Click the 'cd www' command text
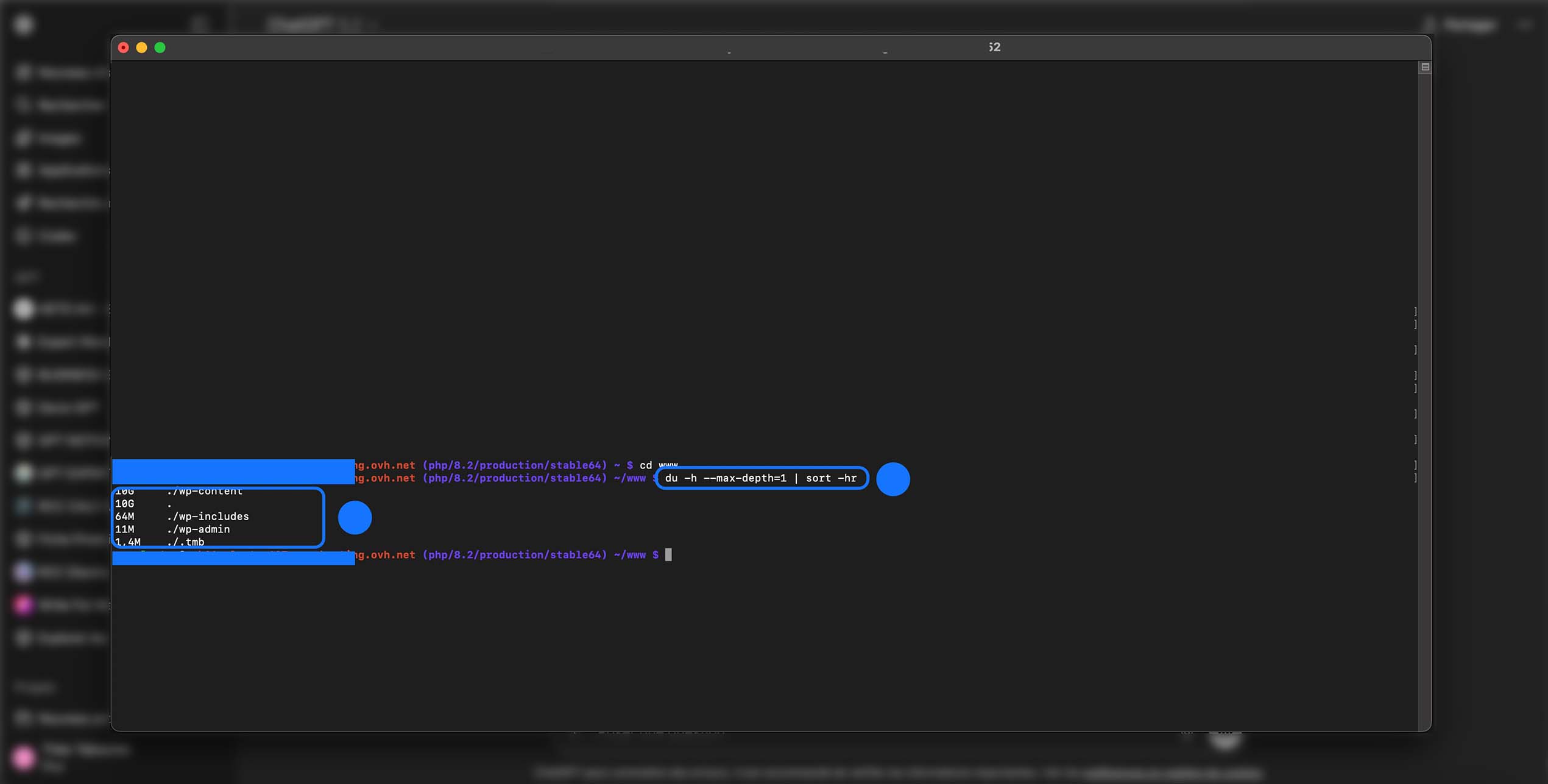 [x=658, y=465]
